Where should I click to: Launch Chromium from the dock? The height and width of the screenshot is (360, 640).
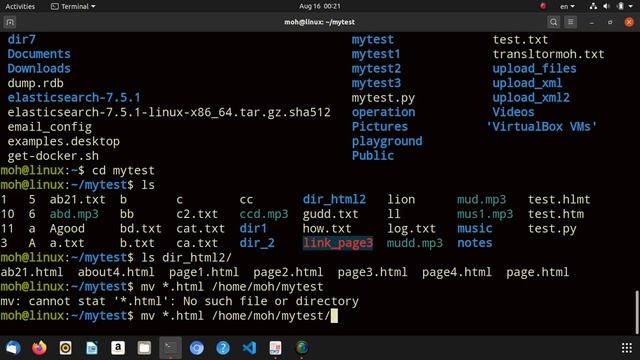click(x=196, y=348)
